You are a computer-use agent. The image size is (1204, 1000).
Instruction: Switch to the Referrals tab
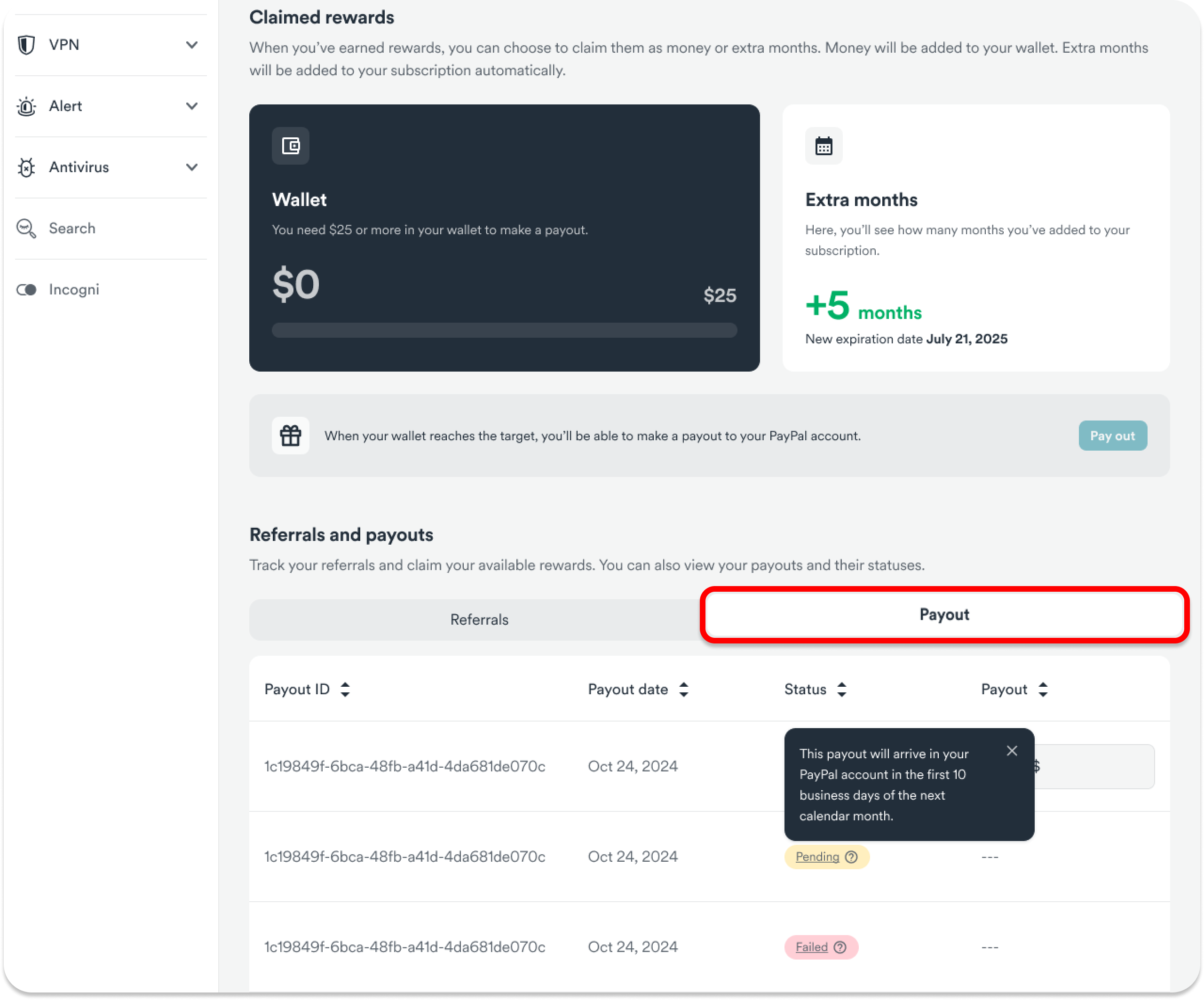coord(479,619)
